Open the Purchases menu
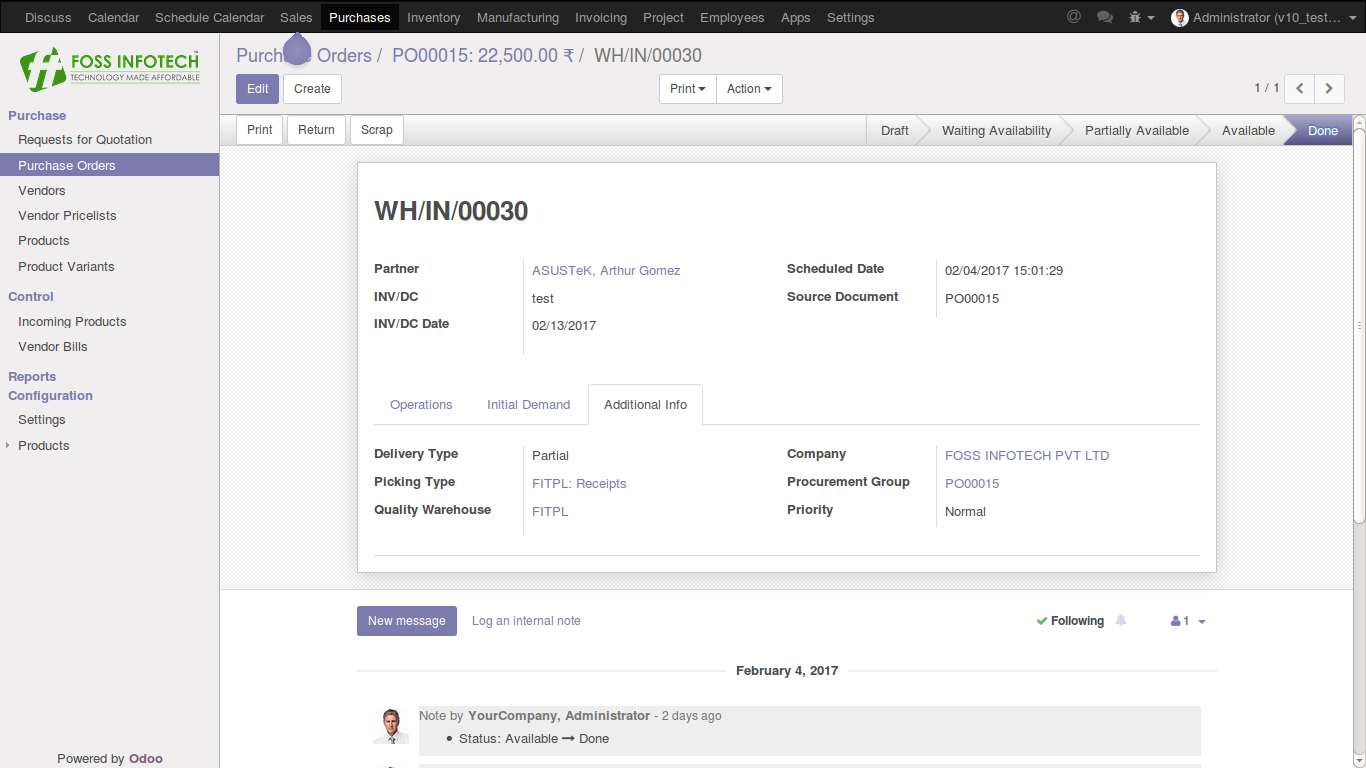 (360, 17)
